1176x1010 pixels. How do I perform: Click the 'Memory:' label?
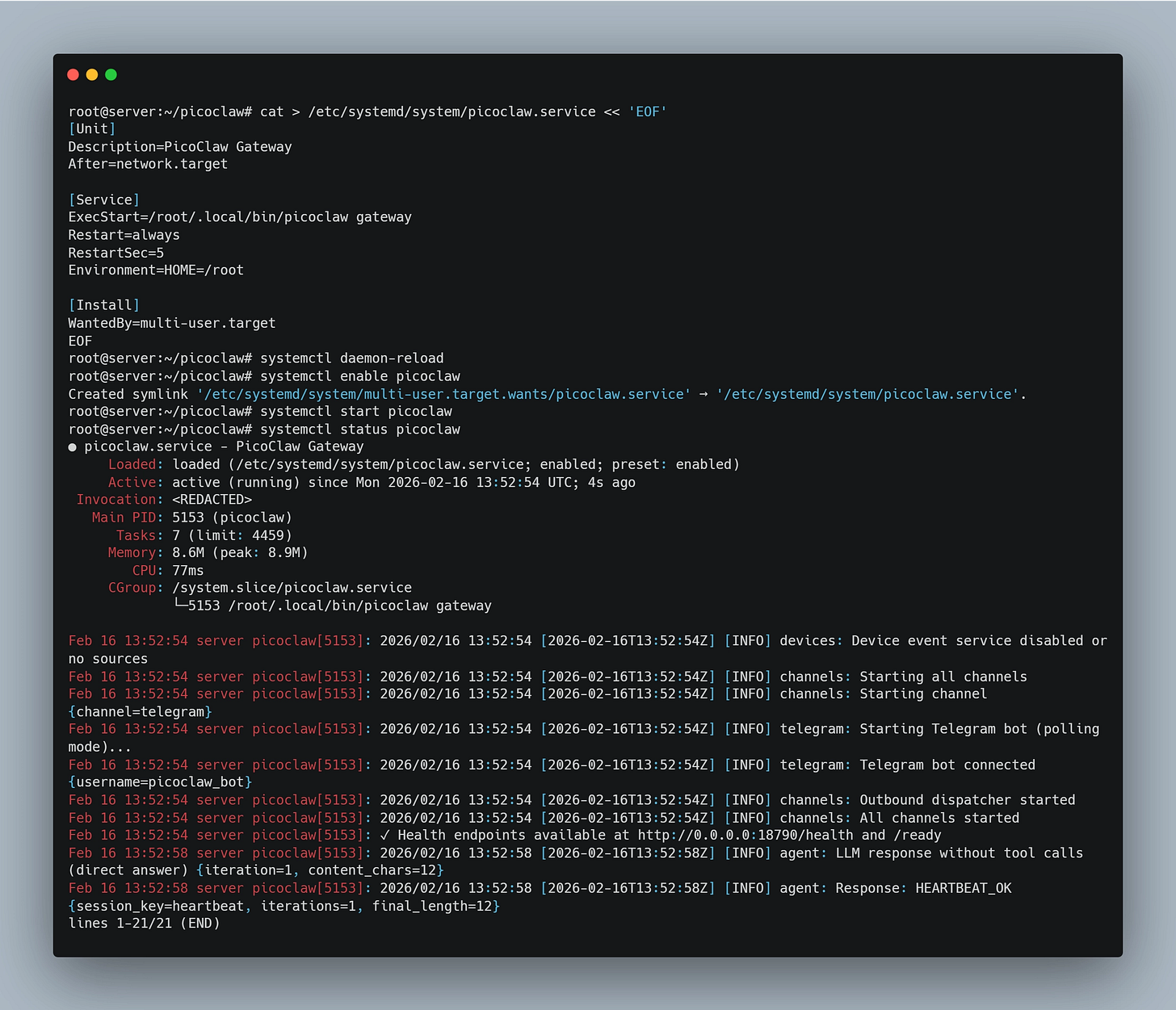136,553
